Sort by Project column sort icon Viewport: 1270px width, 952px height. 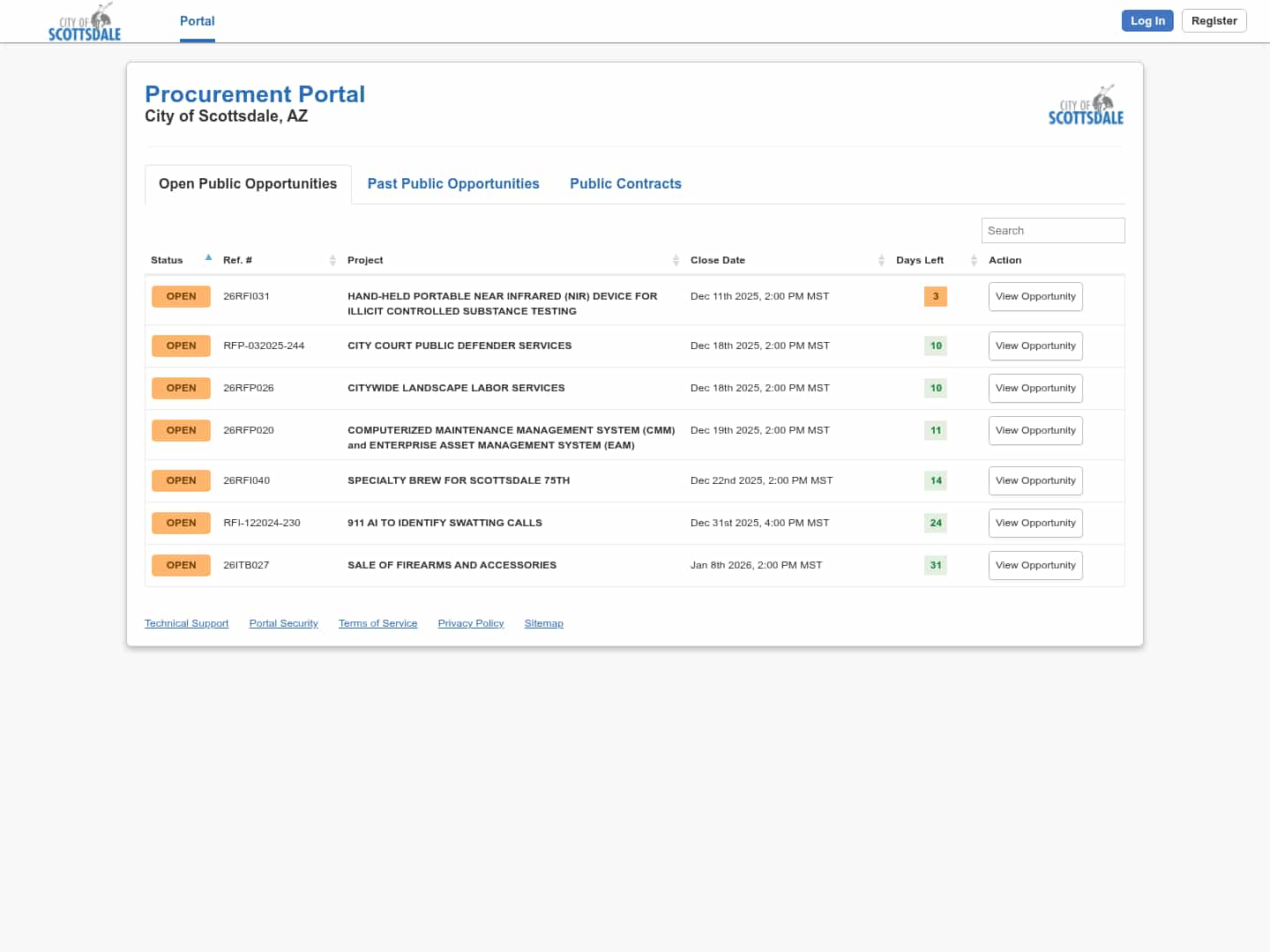676,260
